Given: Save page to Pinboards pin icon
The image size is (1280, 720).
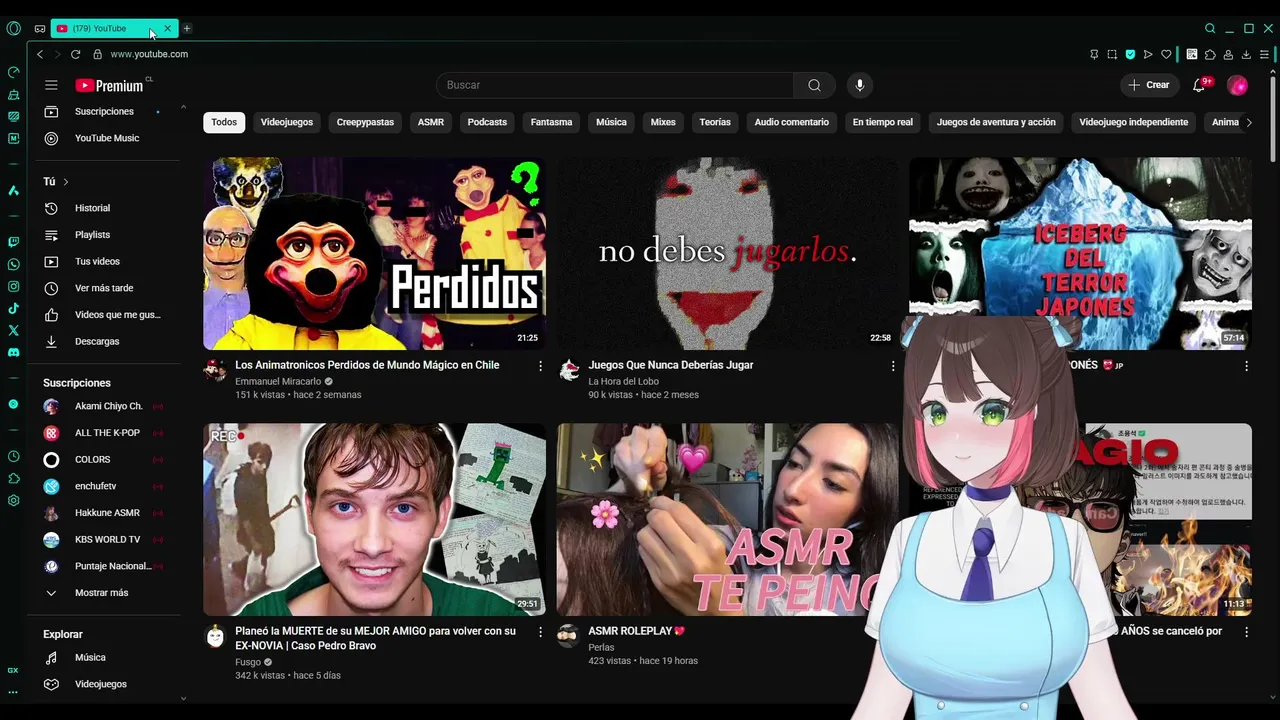Looking at the screenshot, I should pos(1094,54).
